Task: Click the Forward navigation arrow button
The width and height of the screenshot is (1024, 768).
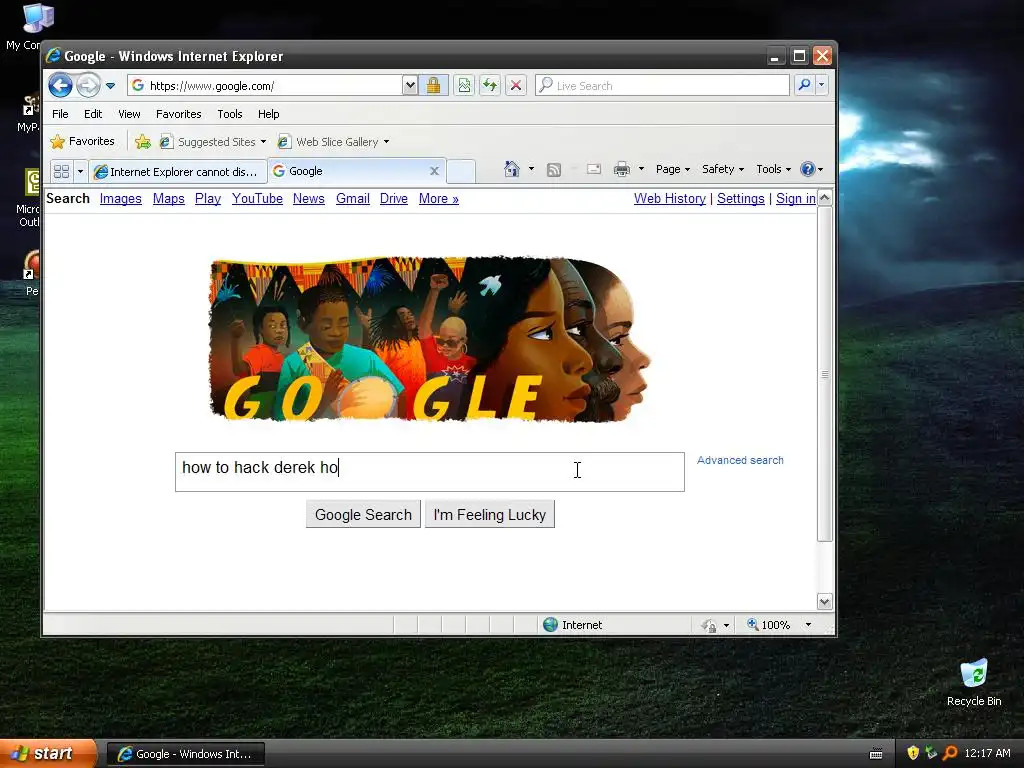Action: coord(88,86)
